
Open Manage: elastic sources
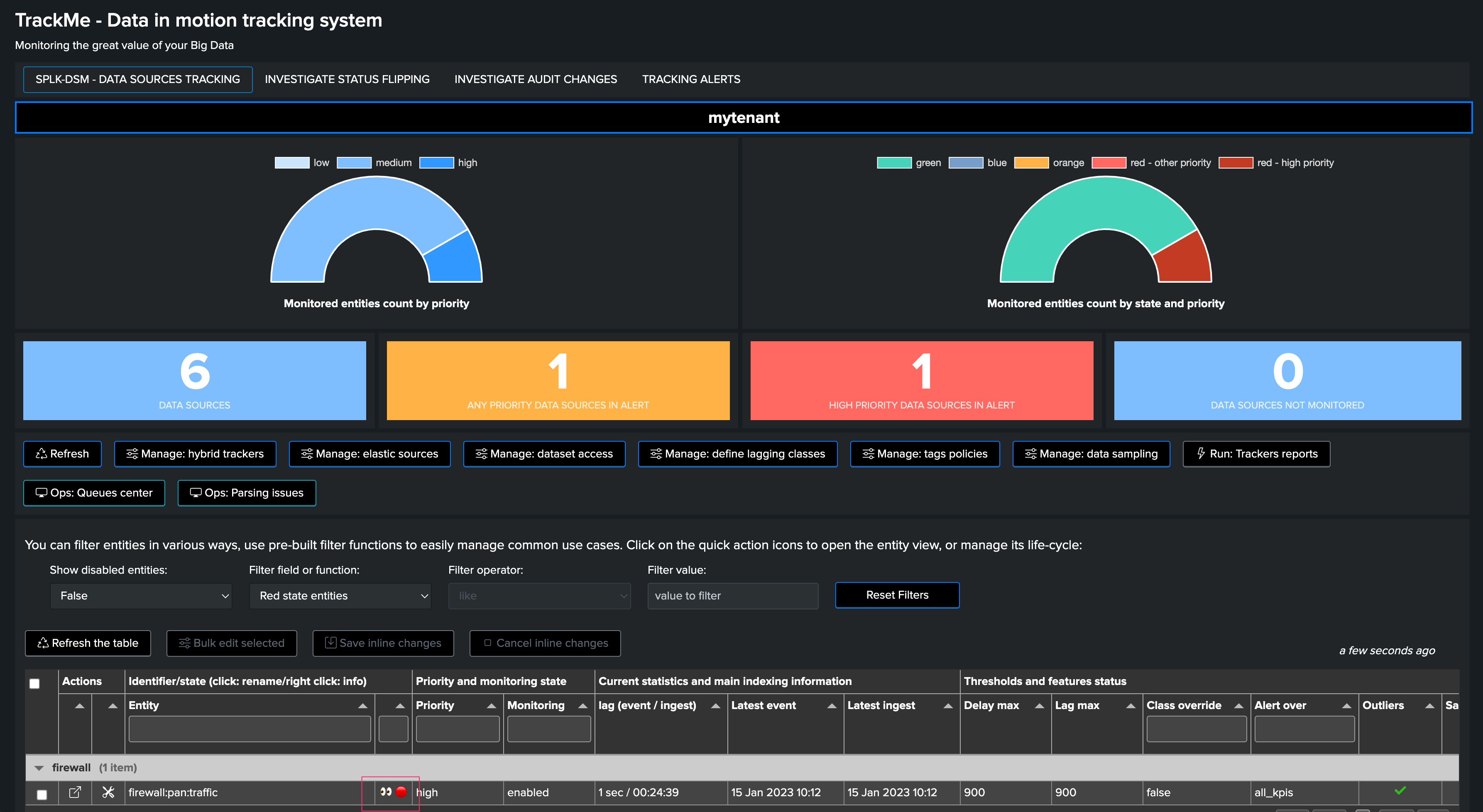click(x=370, y=453)
